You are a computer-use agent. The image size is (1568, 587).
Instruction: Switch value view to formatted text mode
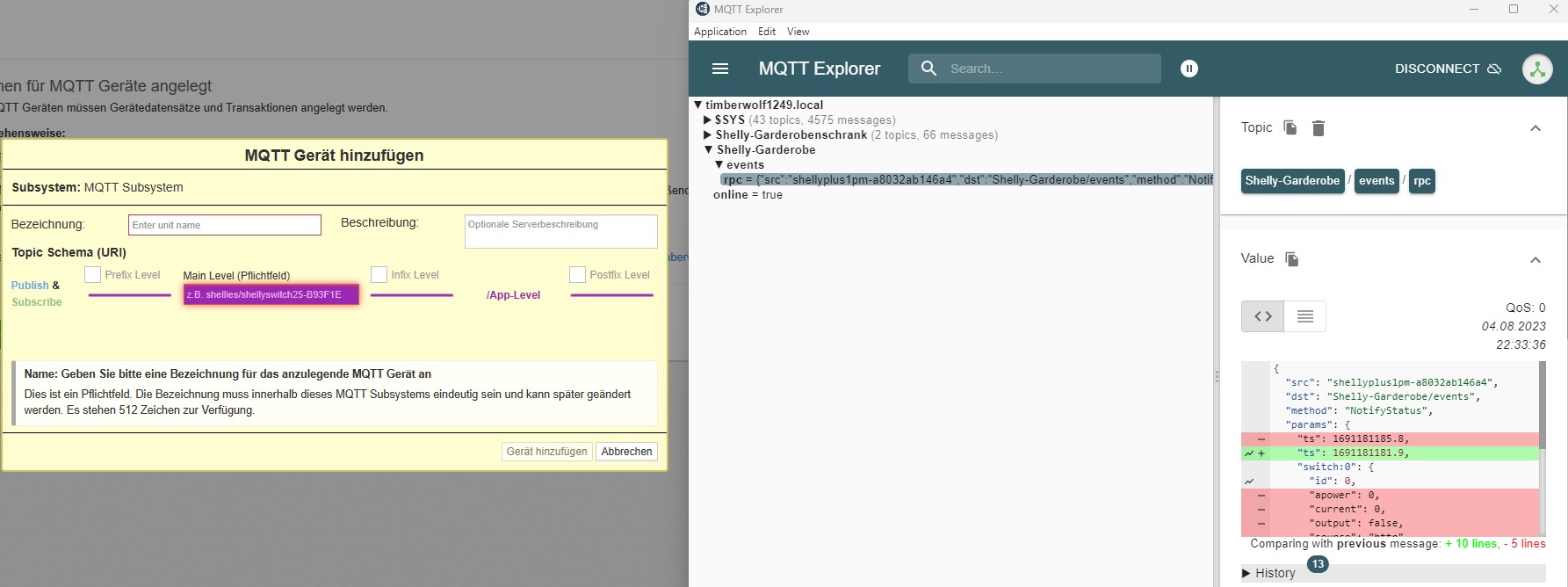1305,316
